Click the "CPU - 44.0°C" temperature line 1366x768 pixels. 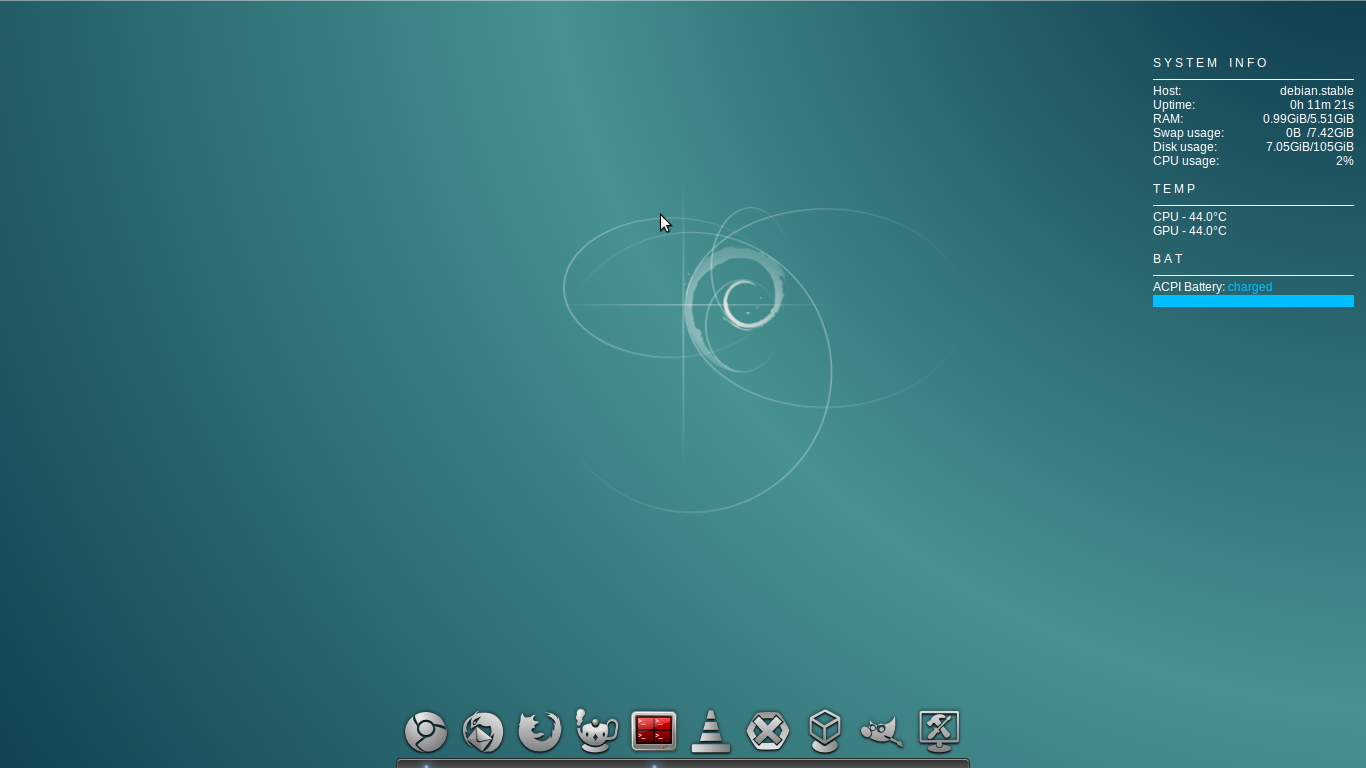click(1190, 217)
